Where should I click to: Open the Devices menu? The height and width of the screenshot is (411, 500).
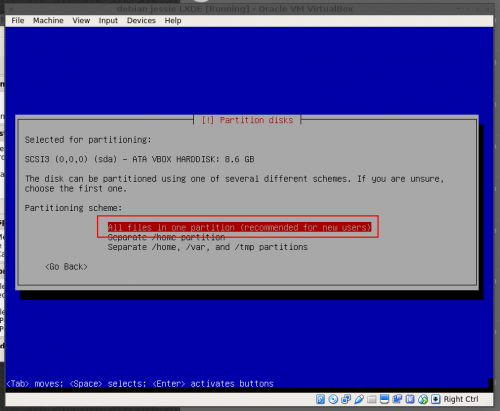[x=141, y=21]
